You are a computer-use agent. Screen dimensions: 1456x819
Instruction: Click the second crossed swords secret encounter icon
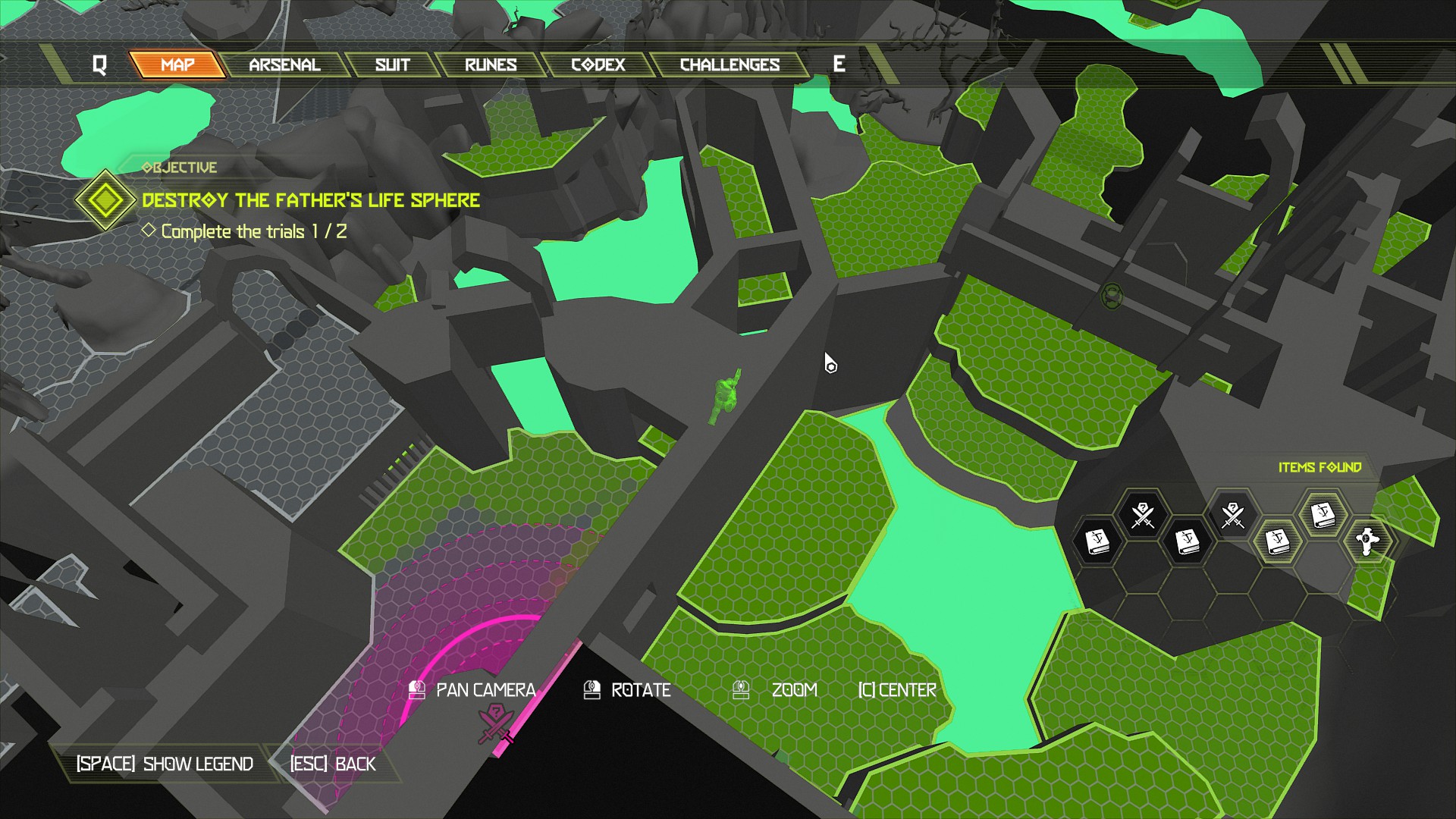click(1233, 514)
